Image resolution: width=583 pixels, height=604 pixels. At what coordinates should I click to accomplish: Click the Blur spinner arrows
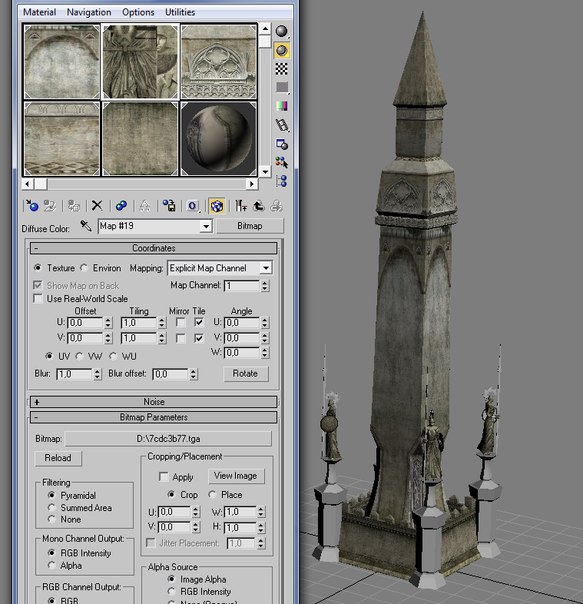point(97,374)
